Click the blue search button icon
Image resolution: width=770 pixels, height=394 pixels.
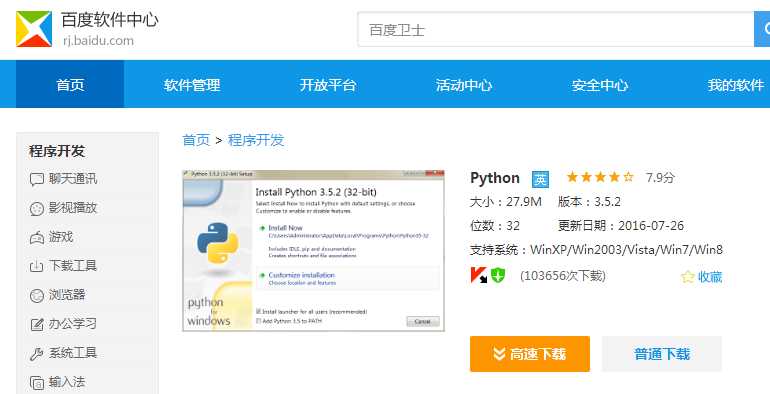[763, 29]
